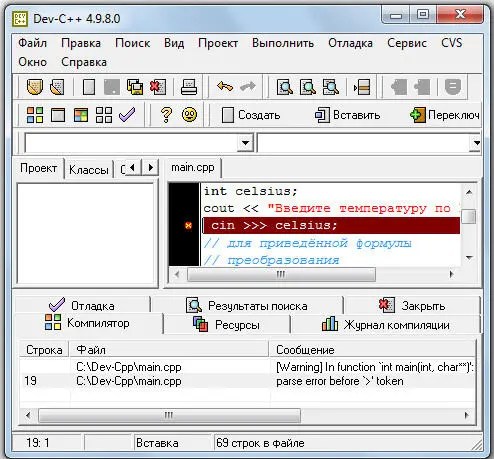Click the Find magnifier icon
This screenshot has width=494, height=459.
coord(285,87)
